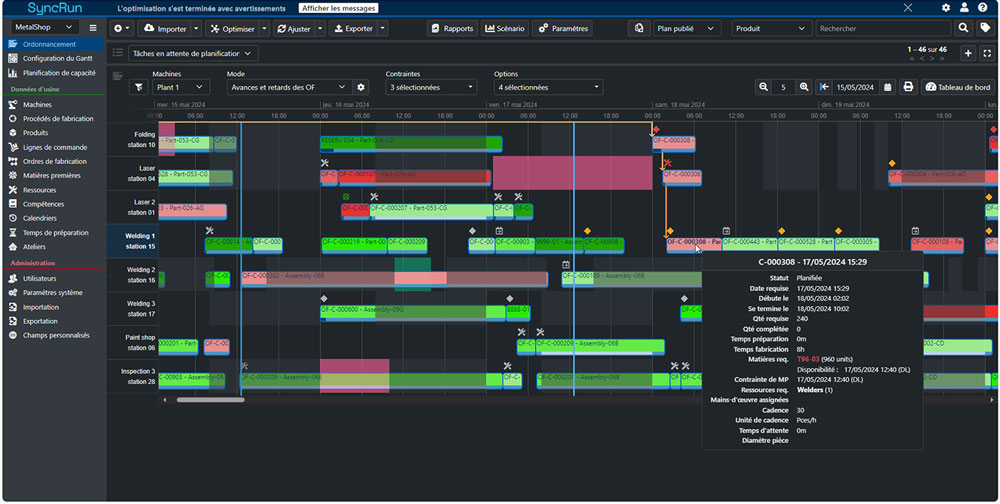Click Afficher les messages button

(x=339, y=8)
